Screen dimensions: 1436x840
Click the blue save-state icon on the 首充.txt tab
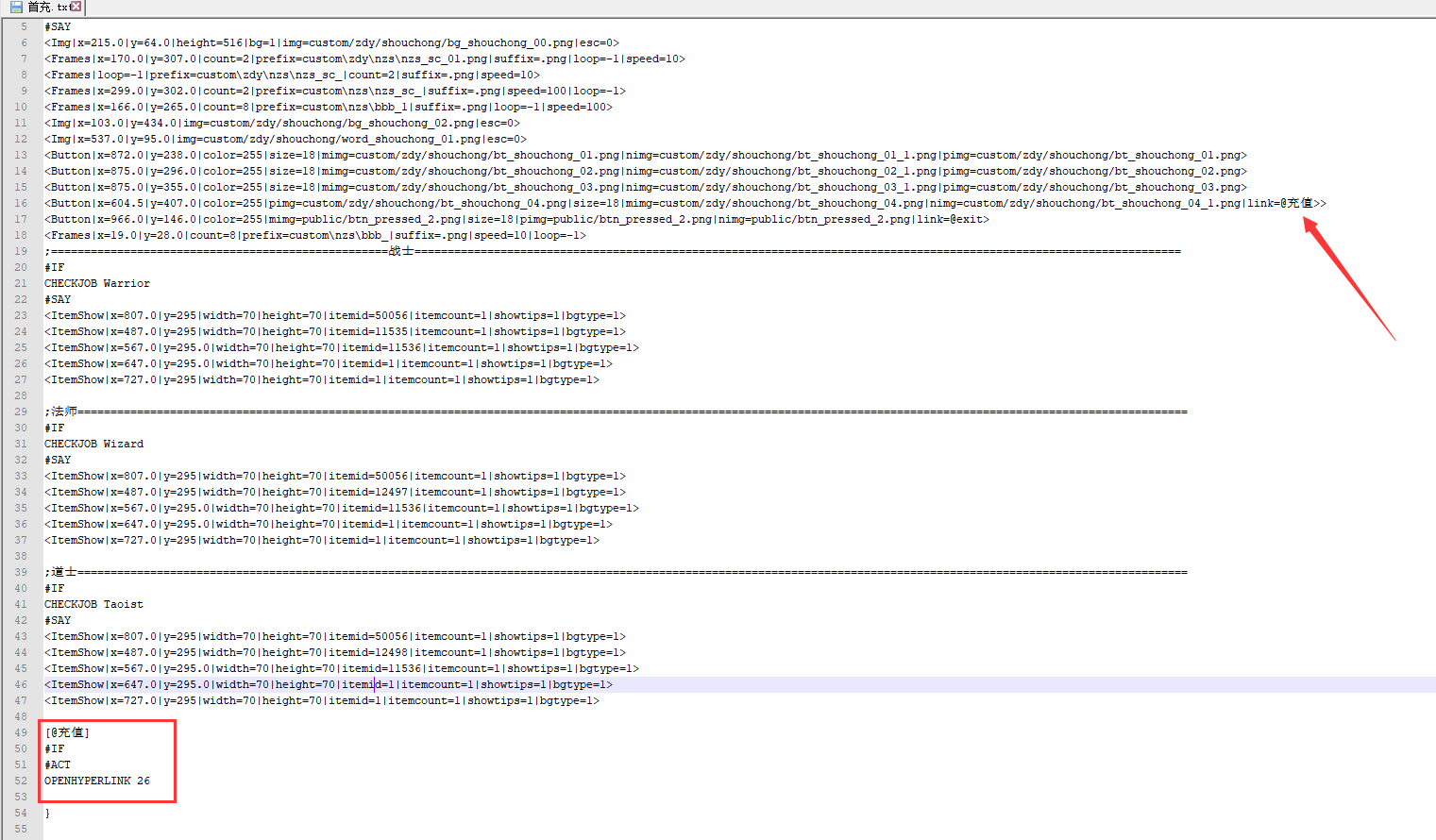16,7
